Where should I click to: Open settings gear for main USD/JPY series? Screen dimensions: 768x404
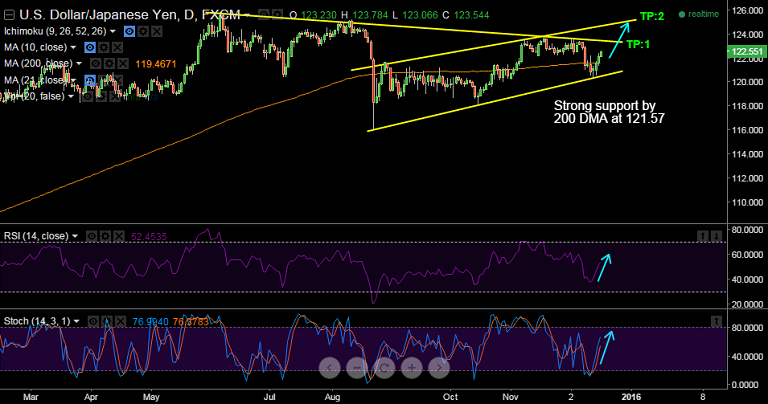(x=277, y=15)
